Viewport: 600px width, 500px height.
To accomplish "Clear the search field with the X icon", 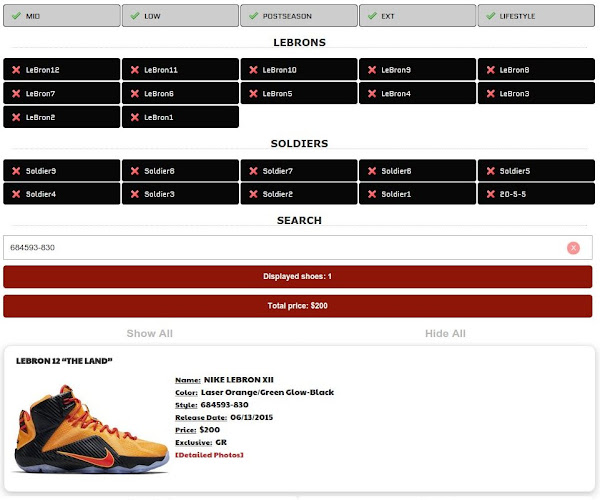I will 573,248.
